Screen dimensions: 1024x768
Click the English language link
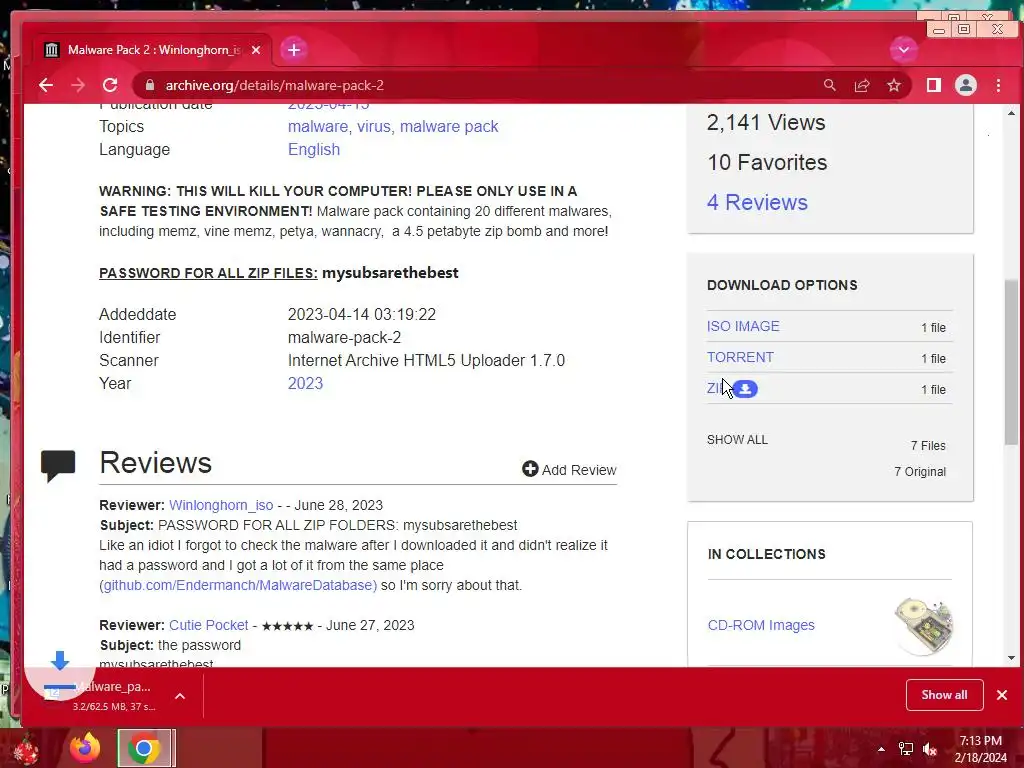pyautogui.click(x=314, y=150)
